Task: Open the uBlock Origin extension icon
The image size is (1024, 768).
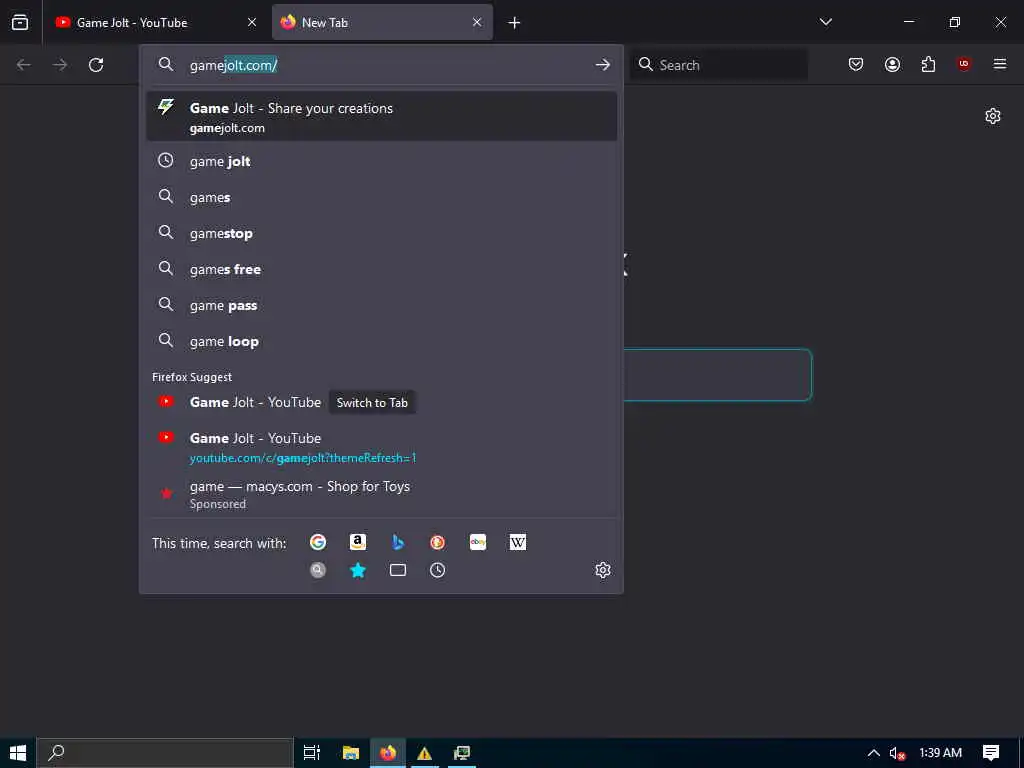Action: tap(964, 64)
